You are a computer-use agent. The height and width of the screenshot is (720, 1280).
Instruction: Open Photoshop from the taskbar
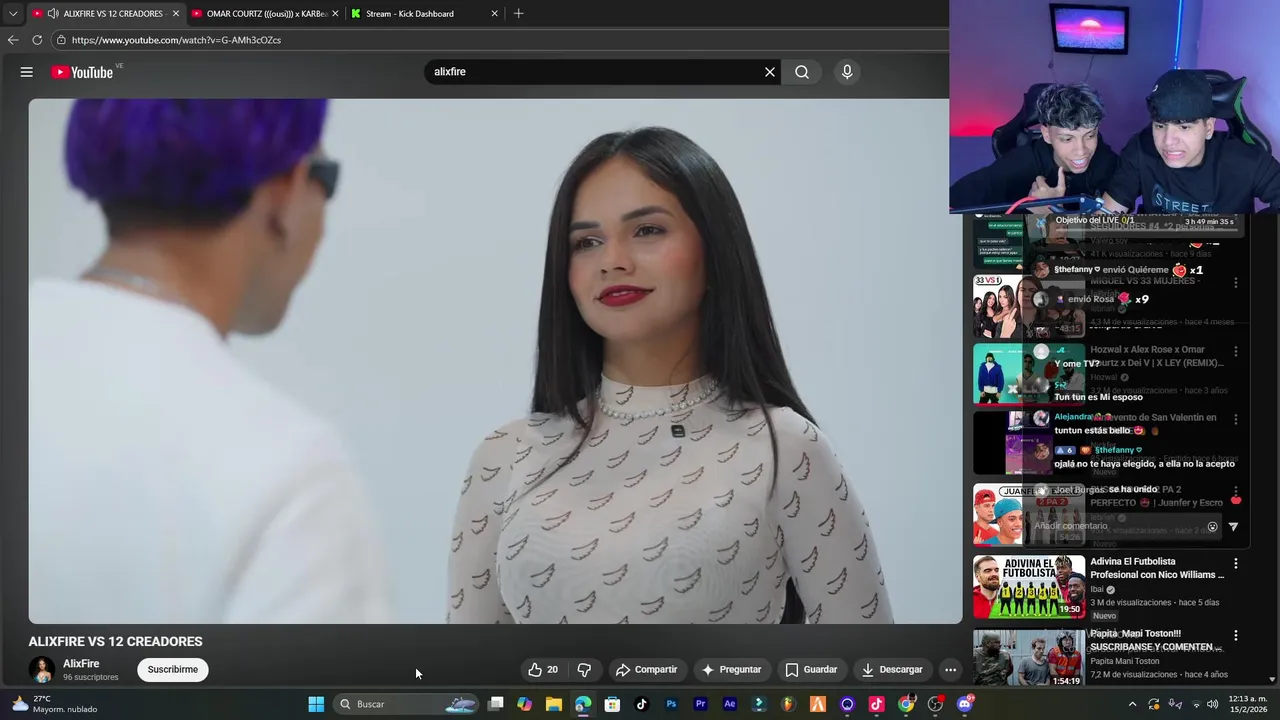click(671, 704)
